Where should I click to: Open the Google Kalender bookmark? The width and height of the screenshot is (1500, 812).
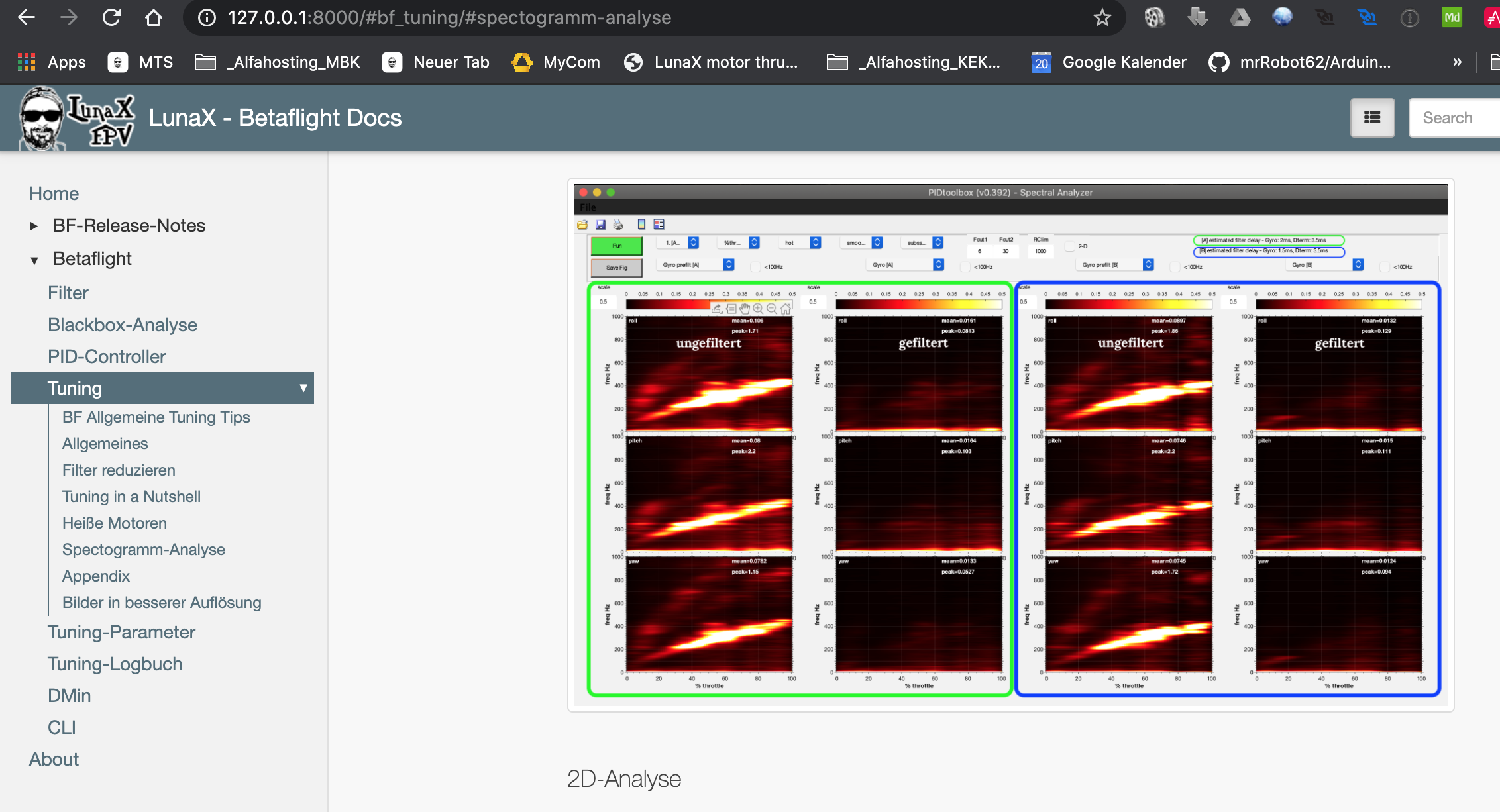[x=1108, y=62]
